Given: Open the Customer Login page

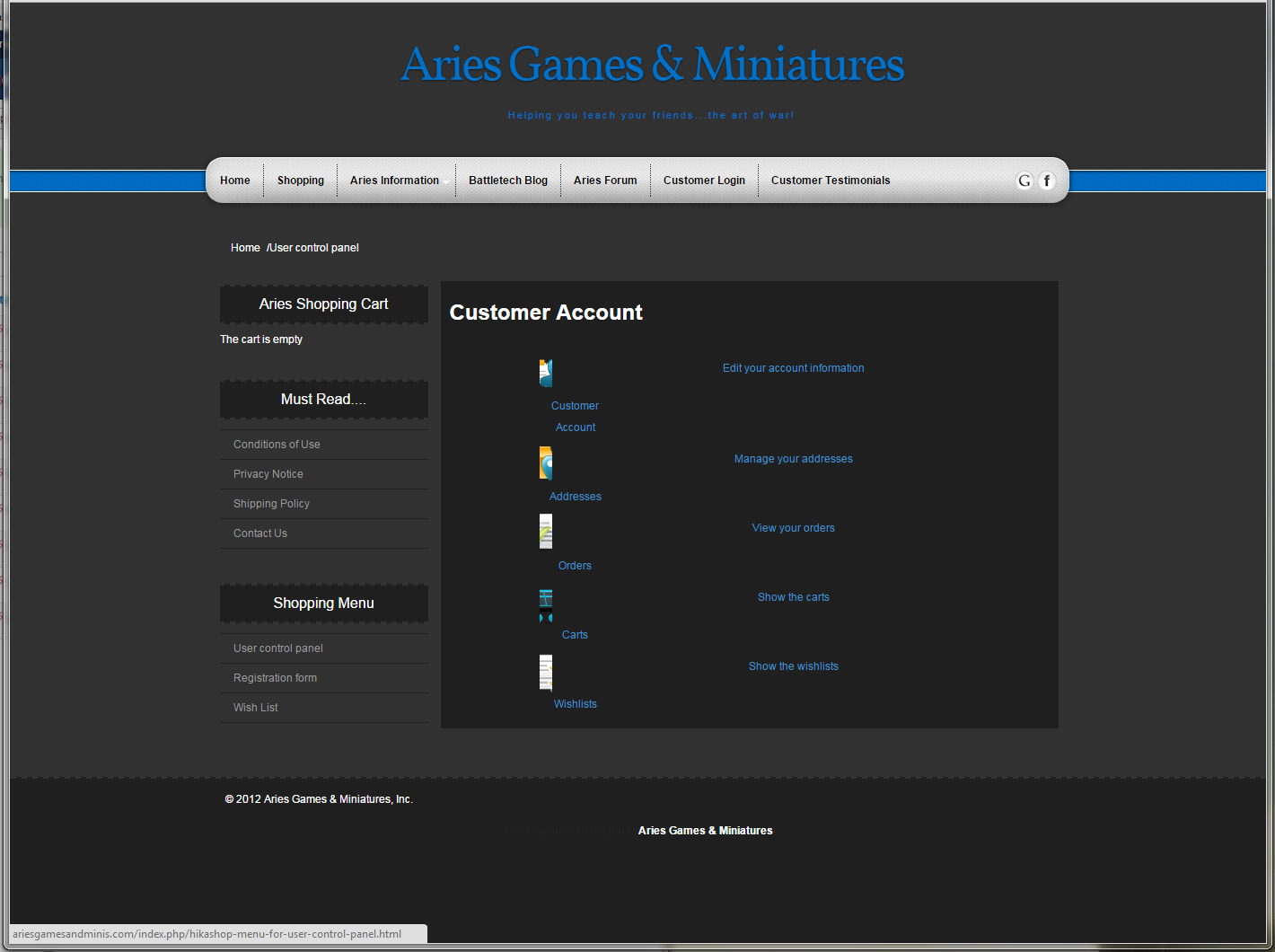Looking at the screenshot, I should coord(704,181).
